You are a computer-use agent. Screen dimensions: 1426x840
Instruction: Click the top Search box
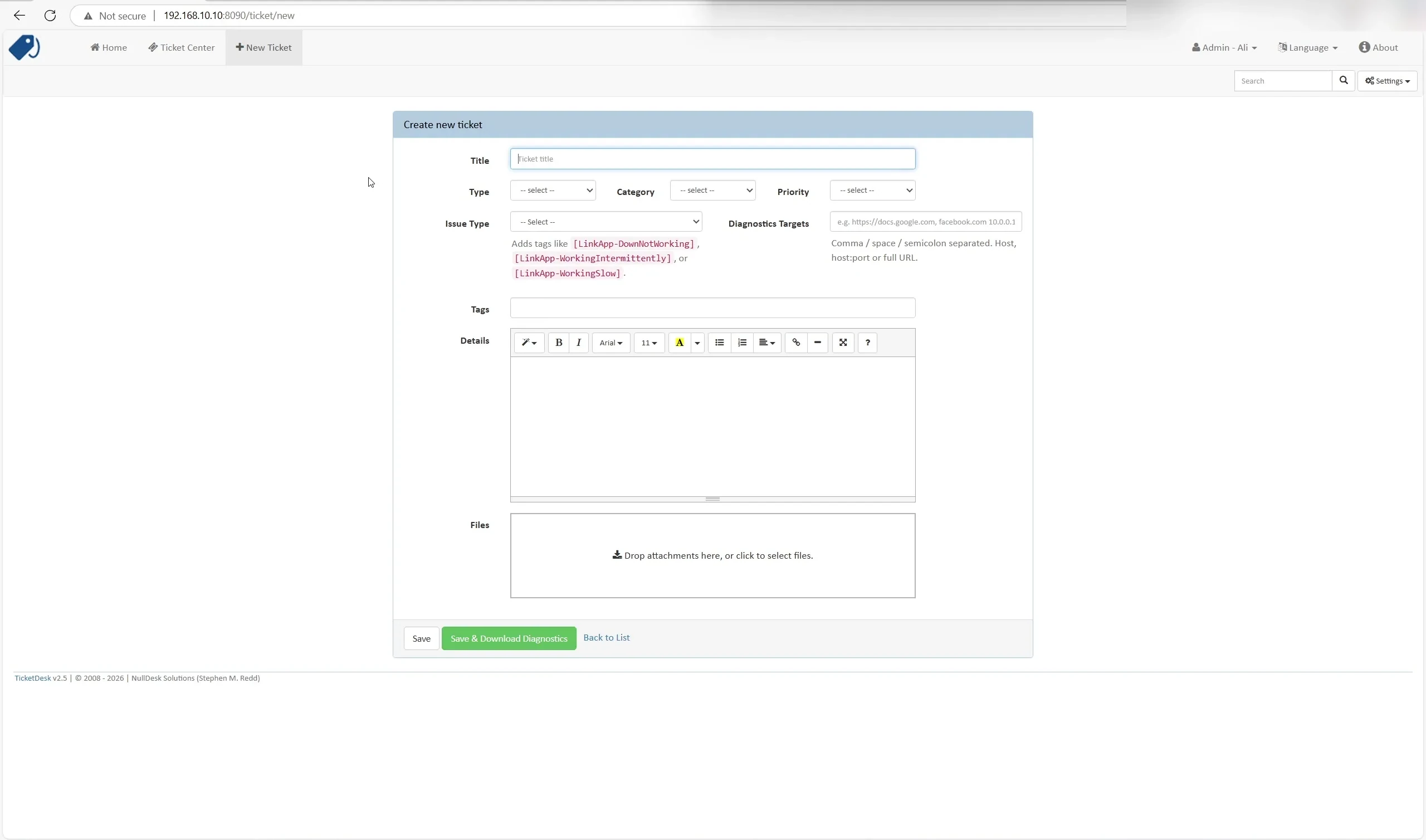tap(1283, 81)
